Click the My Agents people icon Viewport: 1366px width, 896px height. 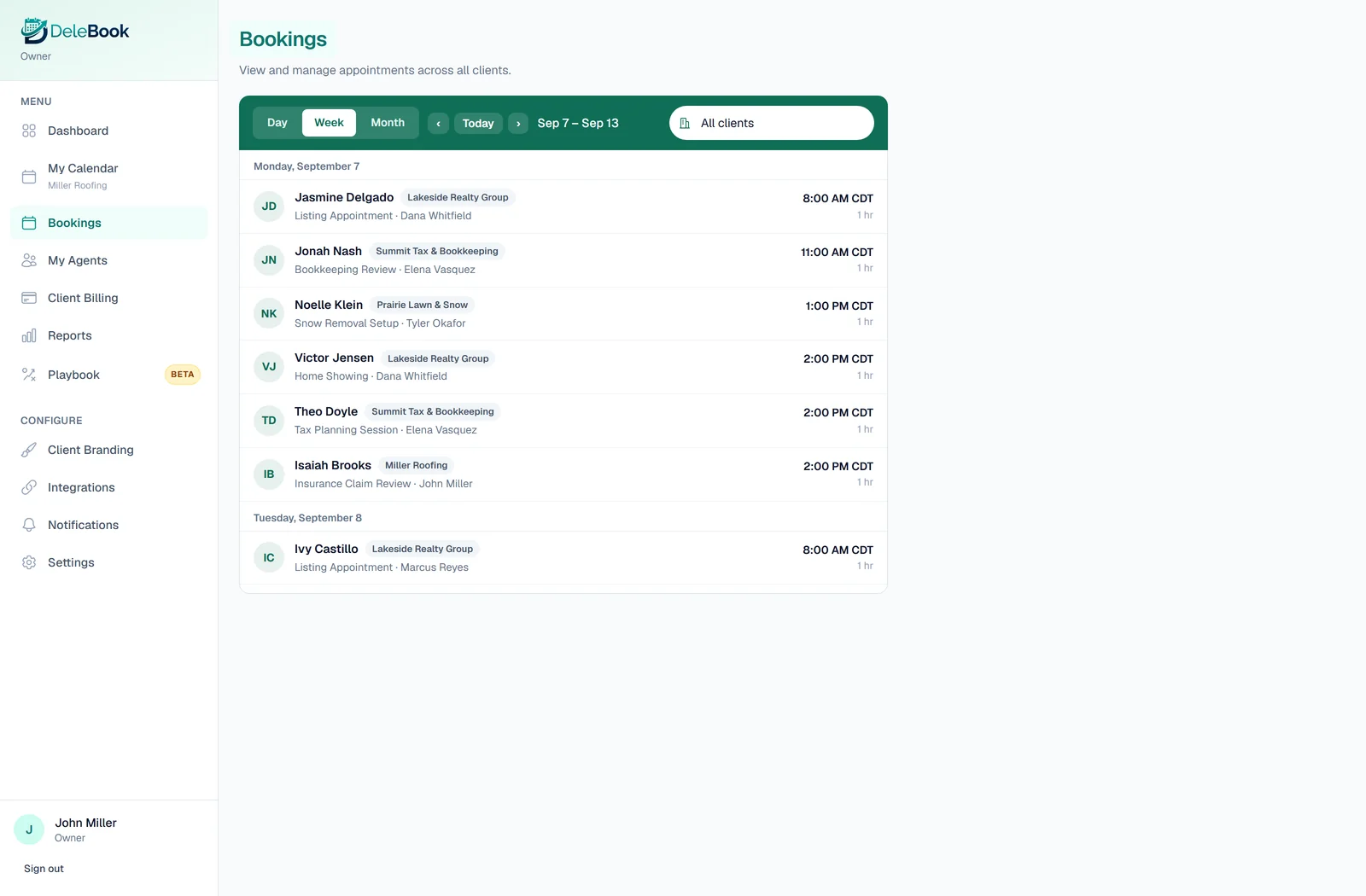click(x=29, y=260)
